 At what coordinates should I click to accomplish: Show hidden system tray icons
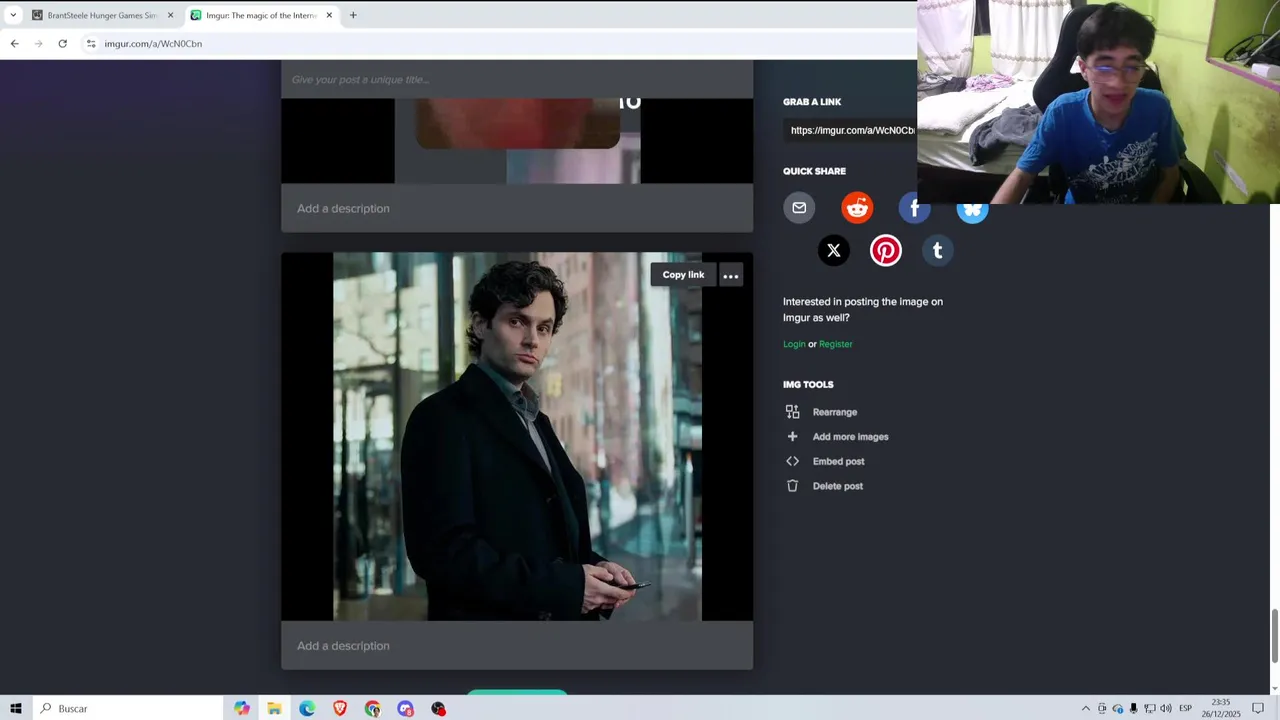[1086, 708]
